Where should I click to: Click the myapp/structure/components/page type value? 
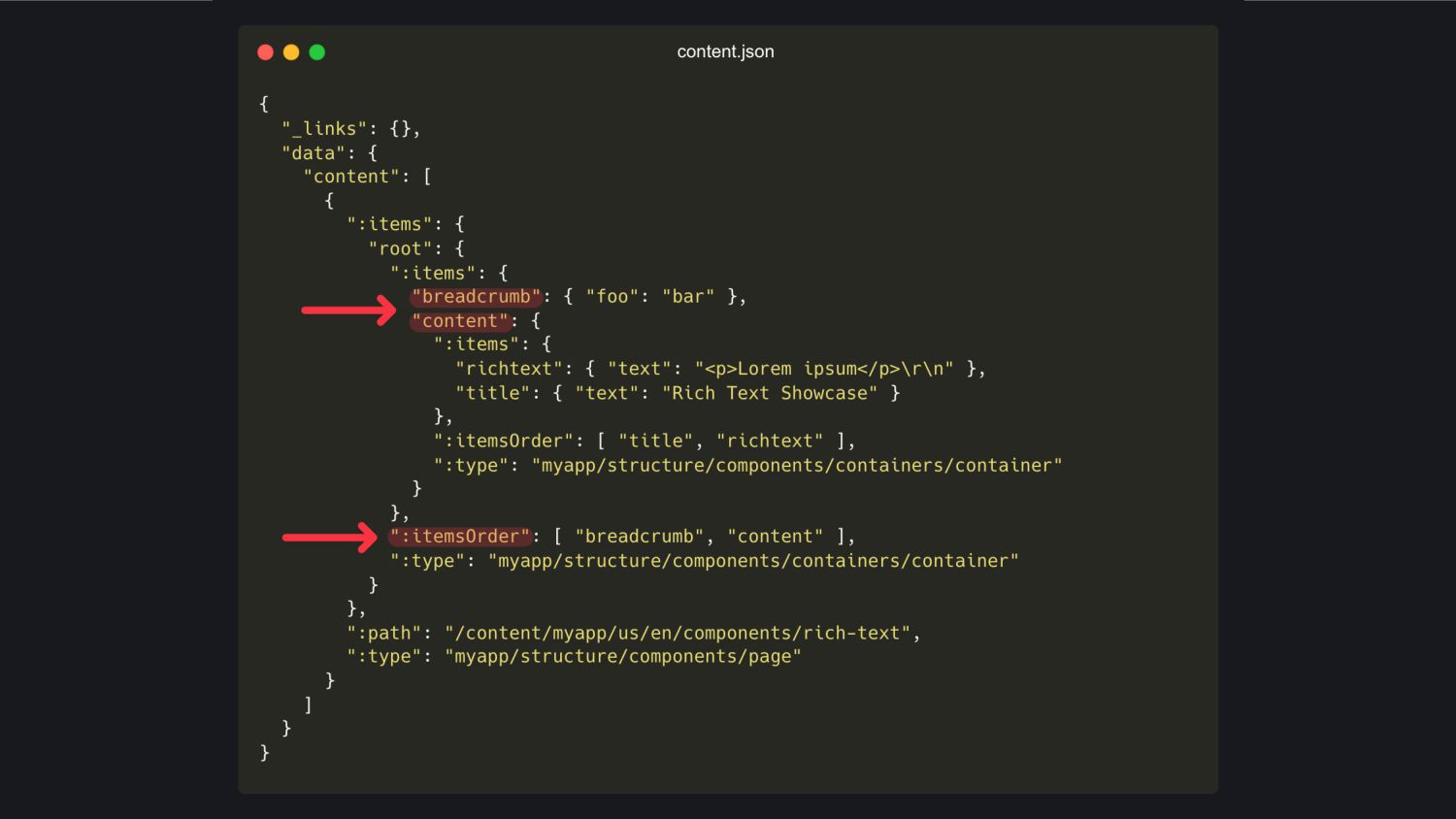pyautogui.click(x=623, y=657)
